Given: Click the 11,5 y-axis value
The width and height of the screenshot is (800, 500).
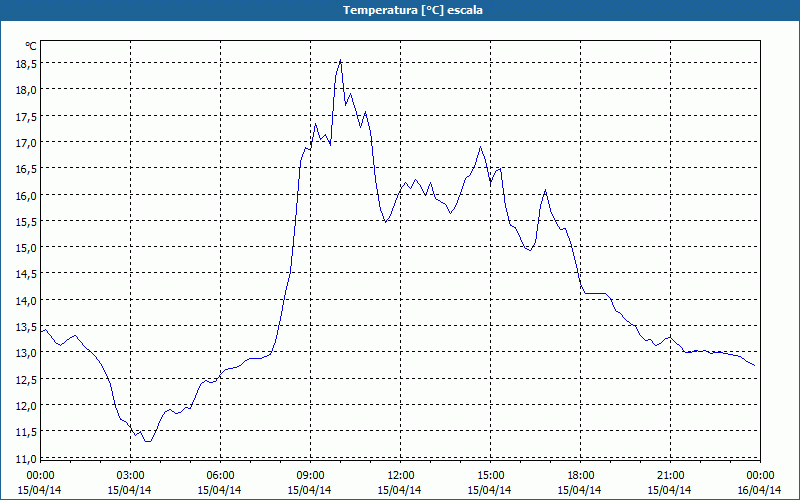Looking at the screenshot, I should [x=25, y=432].
